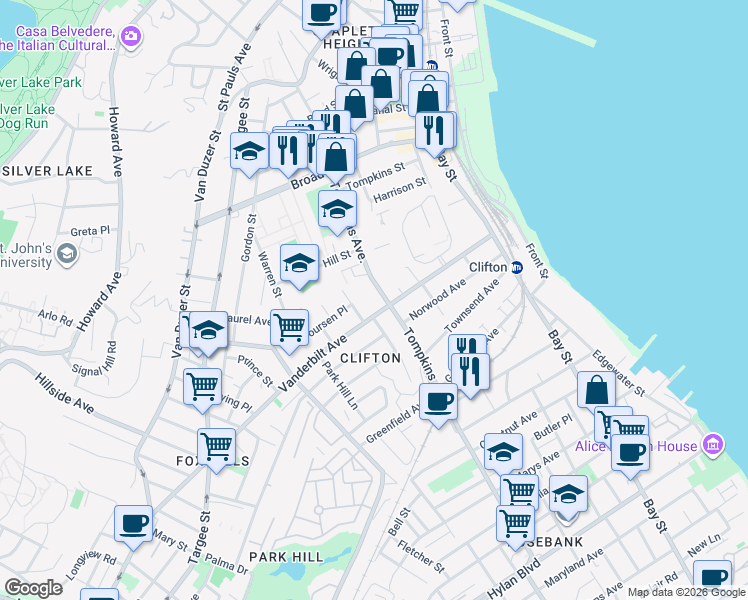Image resolution: width=748 pixels, height=600 pixels.
Task: Select the shopping bag marker above Broad St
Action: pyautogui.click(x=336, y=159)
